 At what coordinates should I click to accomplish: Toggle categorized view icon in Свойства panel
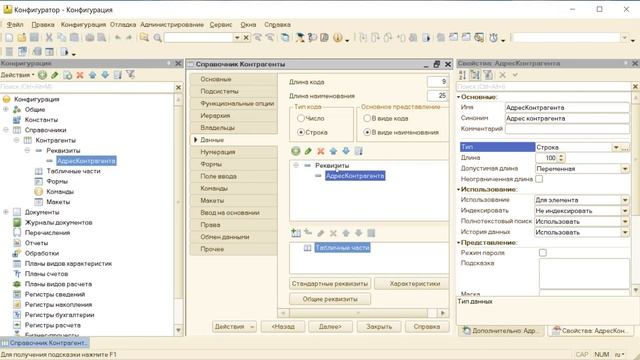[x=475, y=75]
